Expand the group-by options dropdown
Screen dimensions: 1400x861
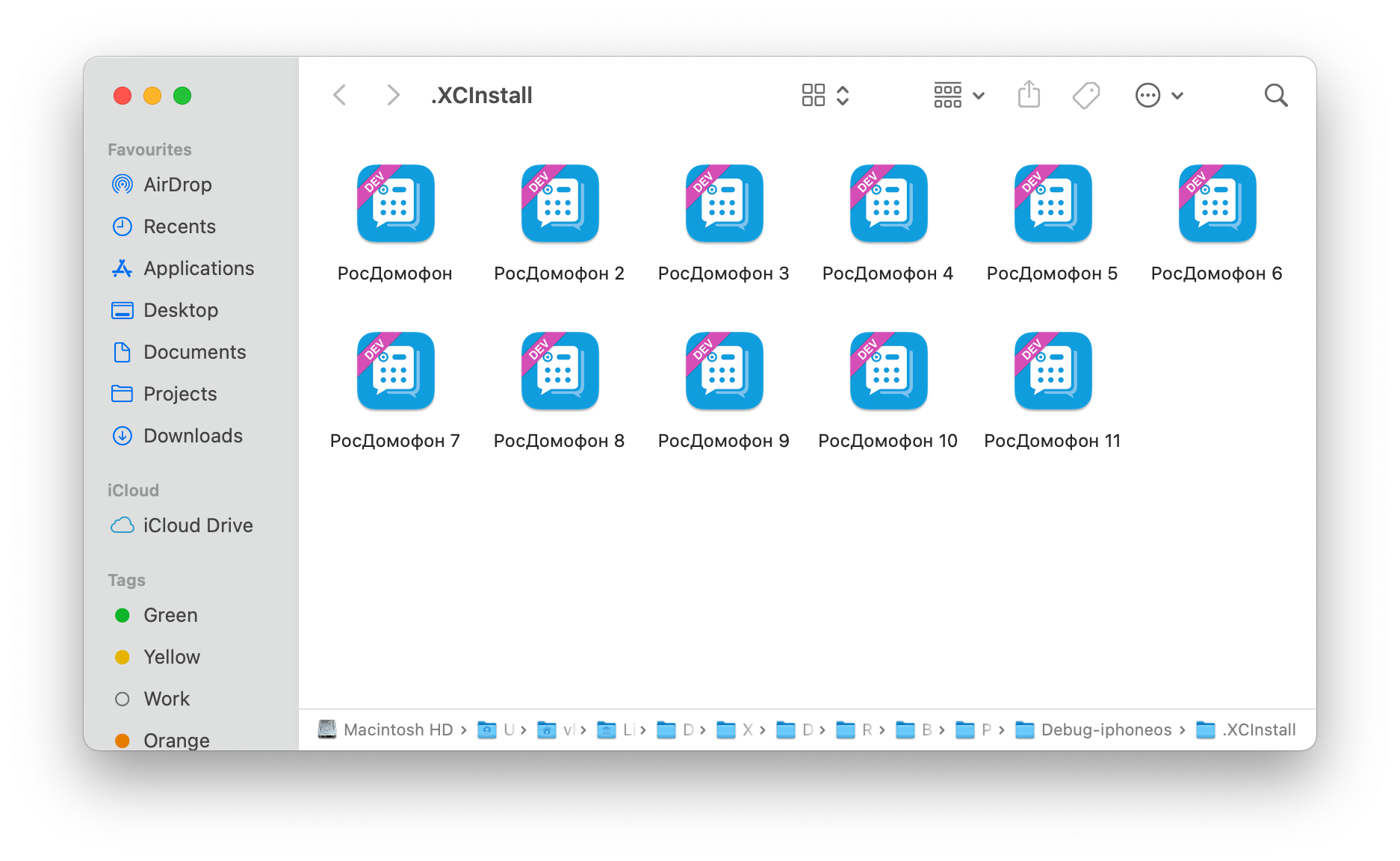pyautogui.click(x=959, y=95)
